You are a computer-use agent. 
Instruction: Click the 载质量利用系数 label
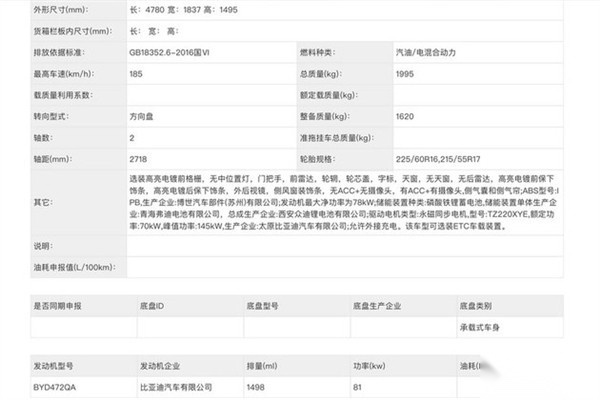(x=63, y=95)
